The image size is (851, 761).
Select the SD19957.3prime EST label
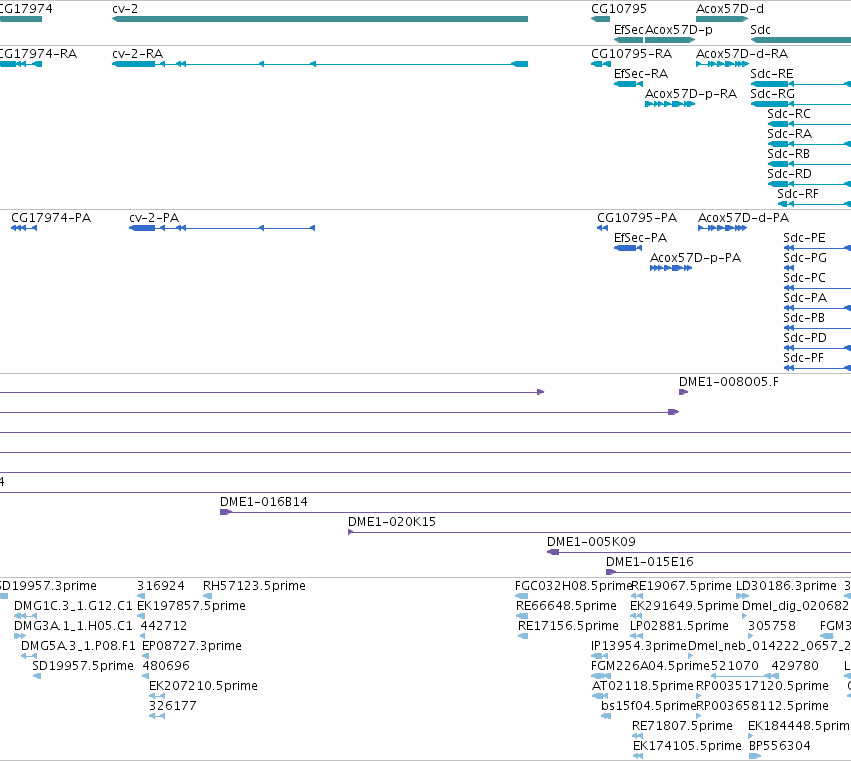48,586
